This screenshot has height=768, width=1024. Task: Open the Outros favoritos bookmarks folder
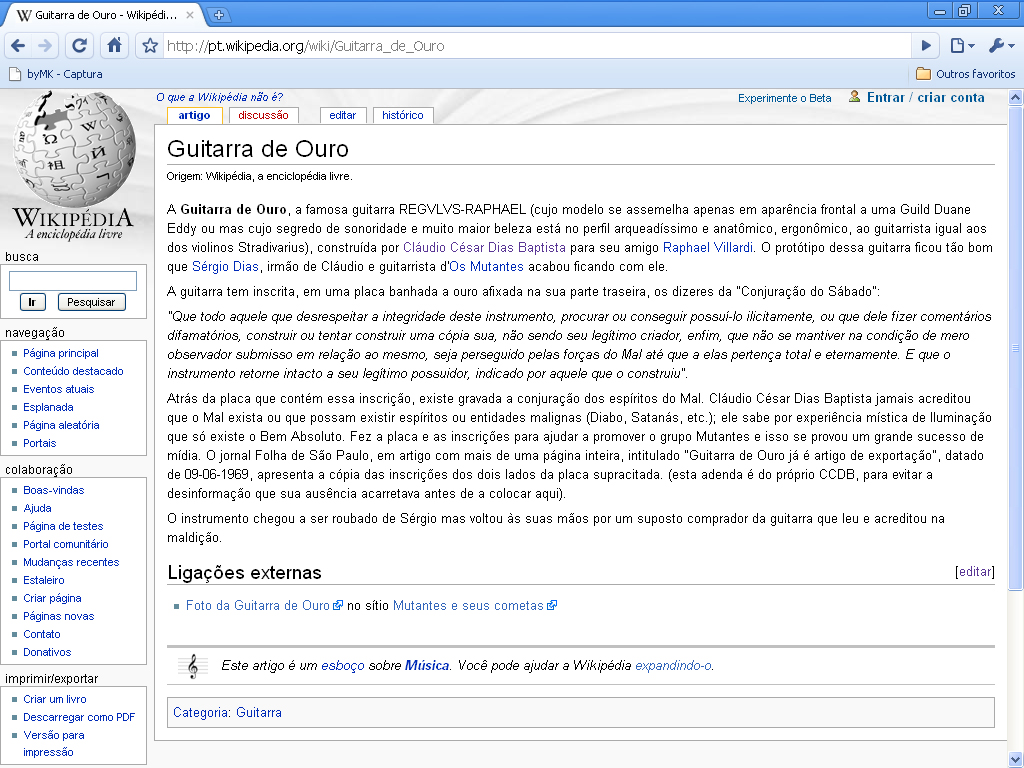(965, 74)
